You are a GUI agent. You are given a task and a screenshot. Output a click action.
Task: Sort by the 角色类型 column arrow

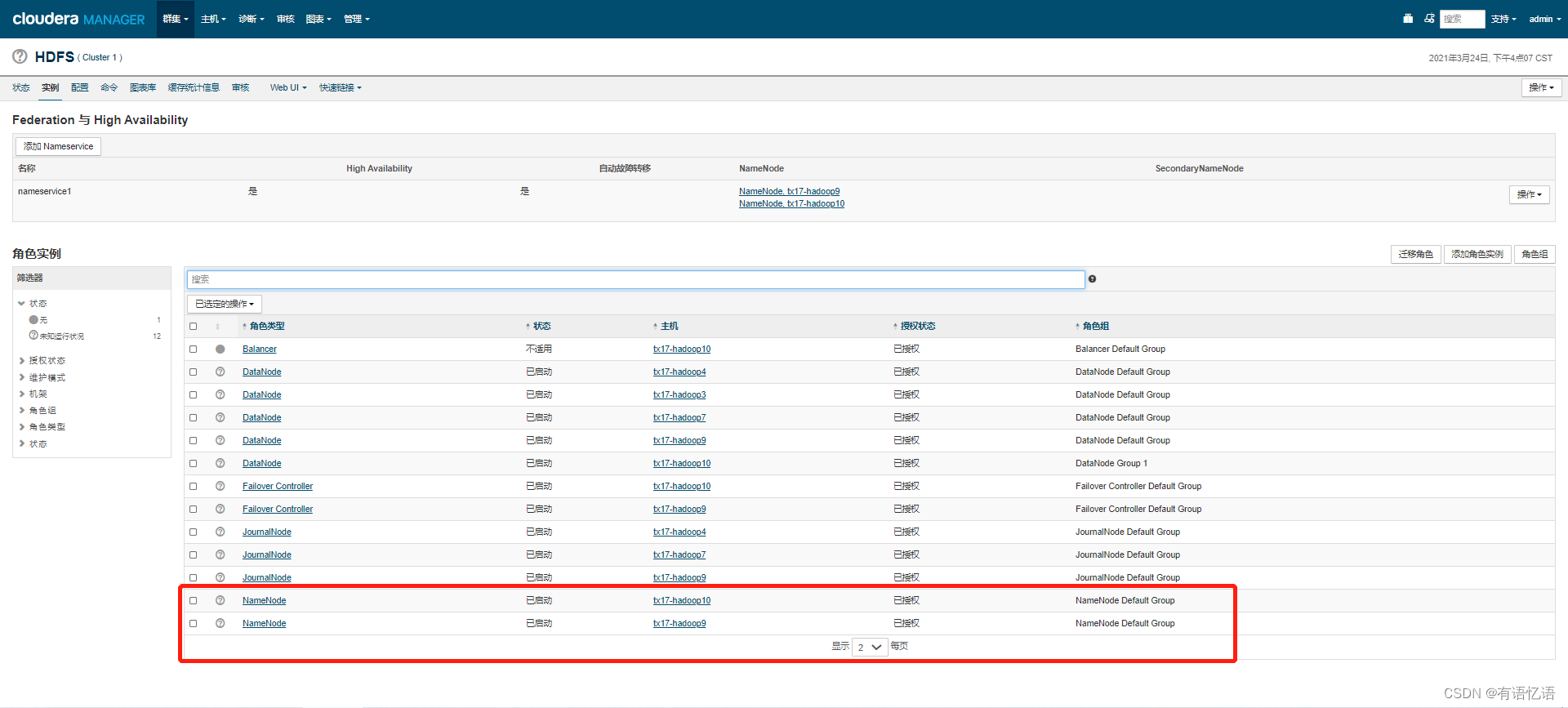click(x=244, y=326)
